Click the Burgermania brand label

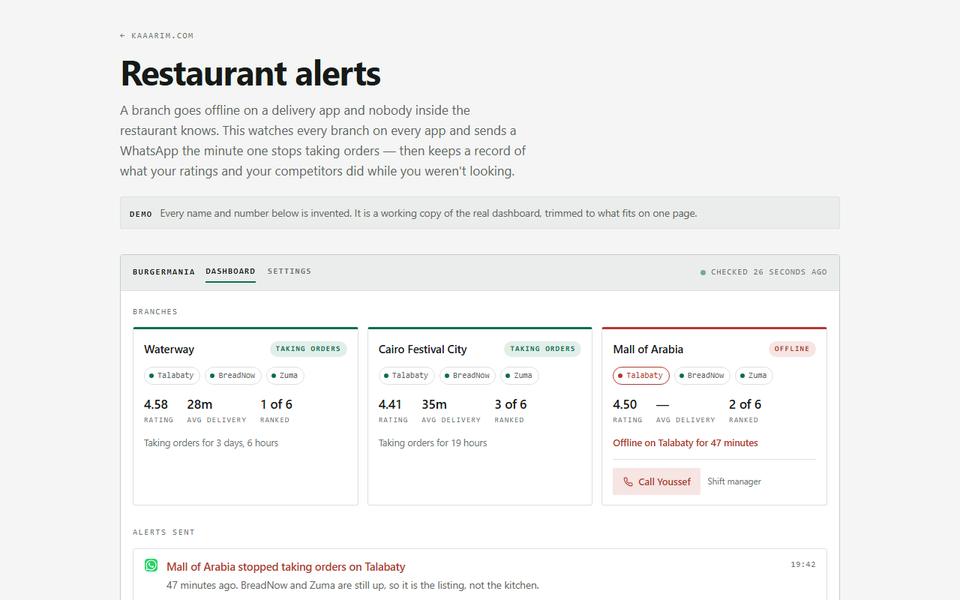click(x=163, y=272)
